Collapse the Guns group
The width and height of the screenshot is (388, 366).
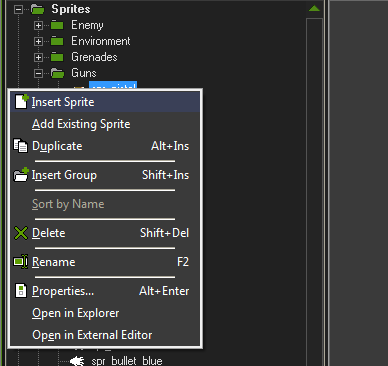pos(38,73)
